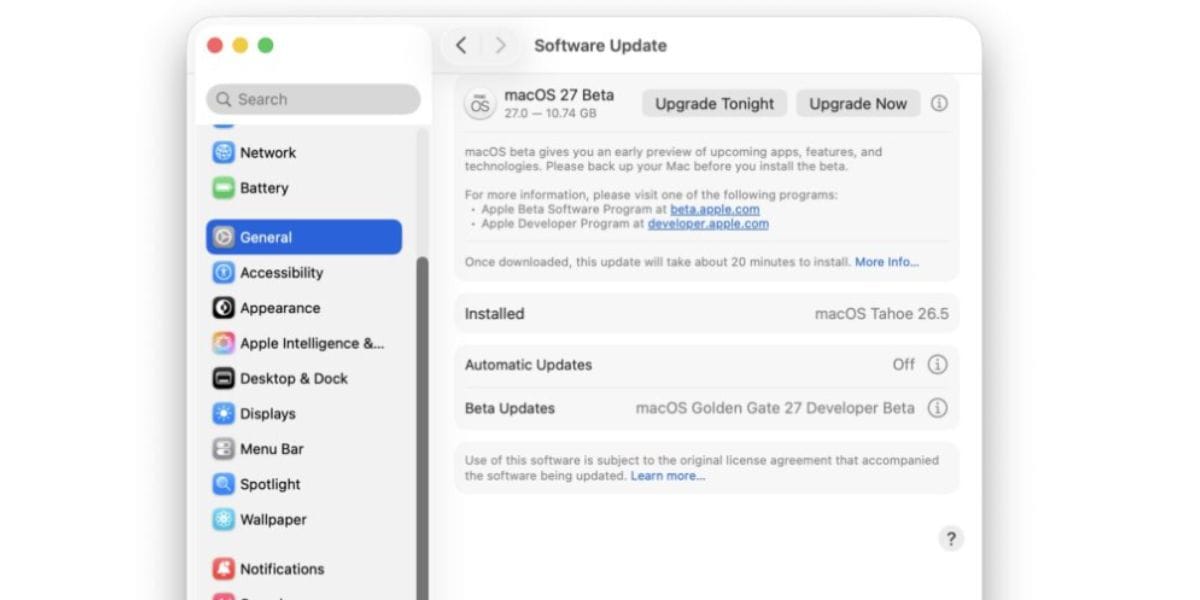Click Upgrade Now
Screen dimensions: 1200x600
point(858,103)
